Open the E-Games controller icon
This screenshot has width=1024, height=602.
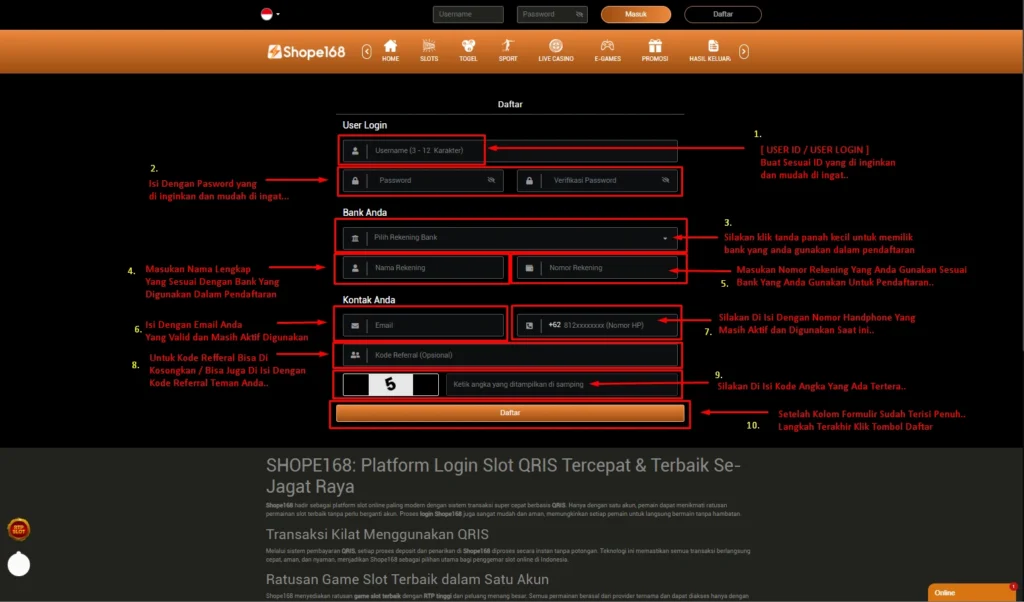(x=607, y=46)
